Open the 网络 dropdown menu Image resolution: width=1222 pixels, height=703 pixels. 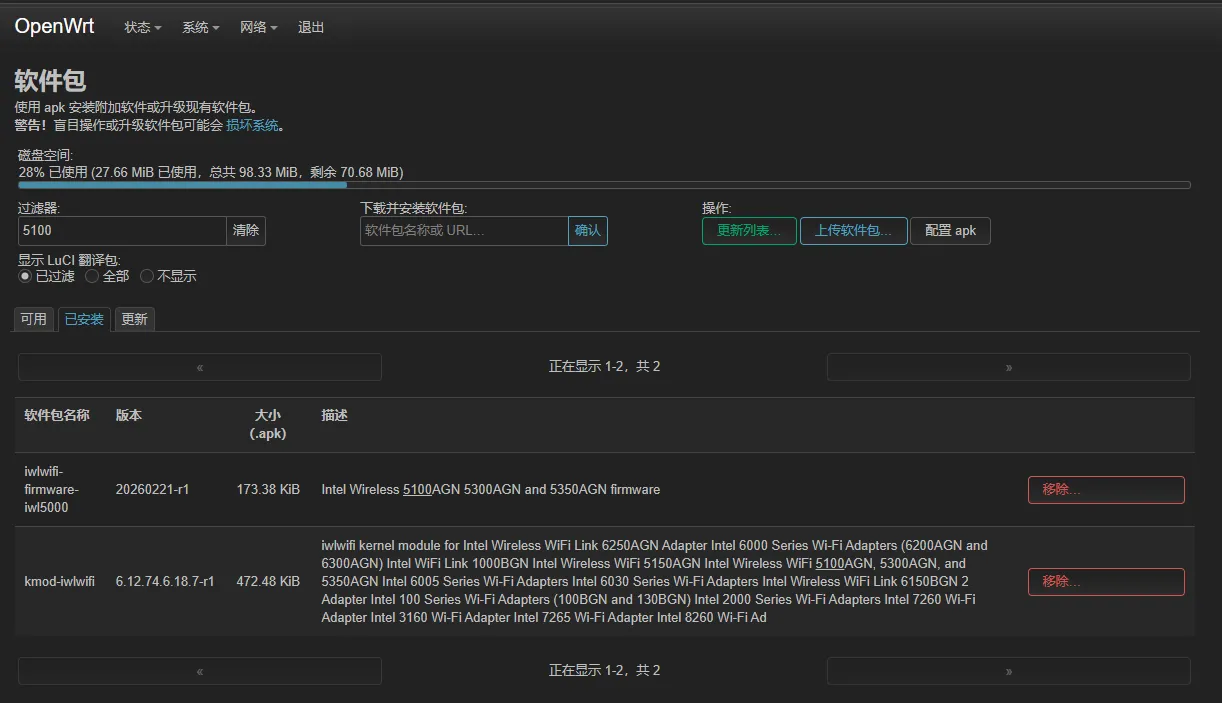click(258, 28)
